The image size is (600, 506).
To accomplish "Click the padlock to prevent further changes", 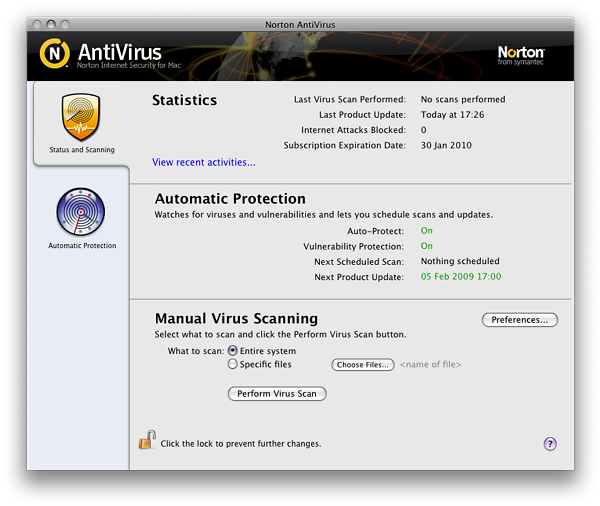I will tap(147, 440).
